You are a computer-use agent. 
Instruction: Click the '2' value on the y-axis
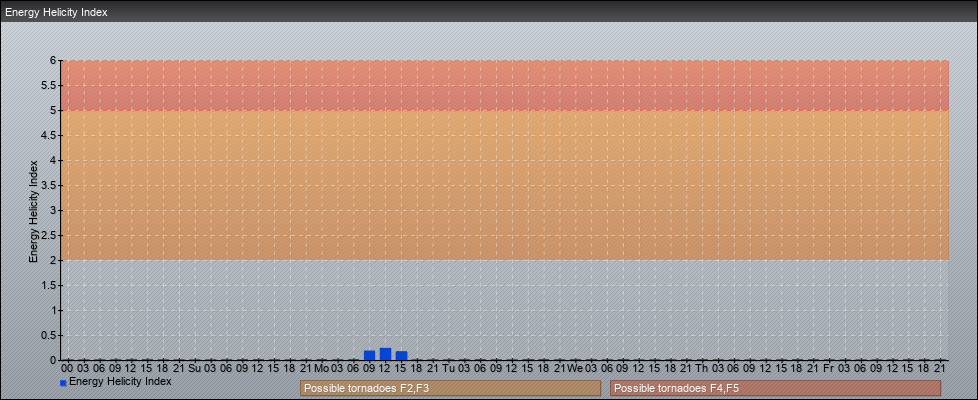pyautogui.click(x=52, y=260)
